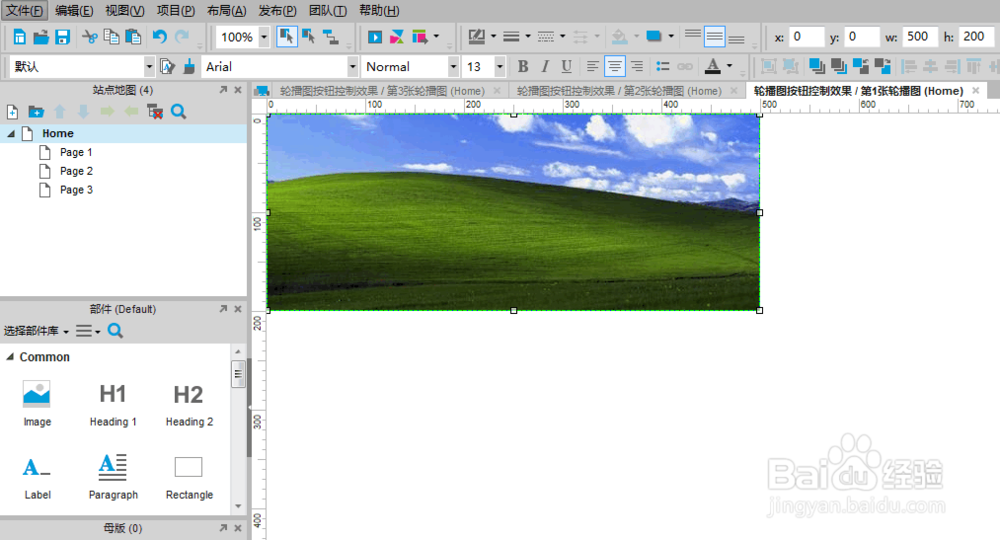Add a new page in sitemap

12,112
